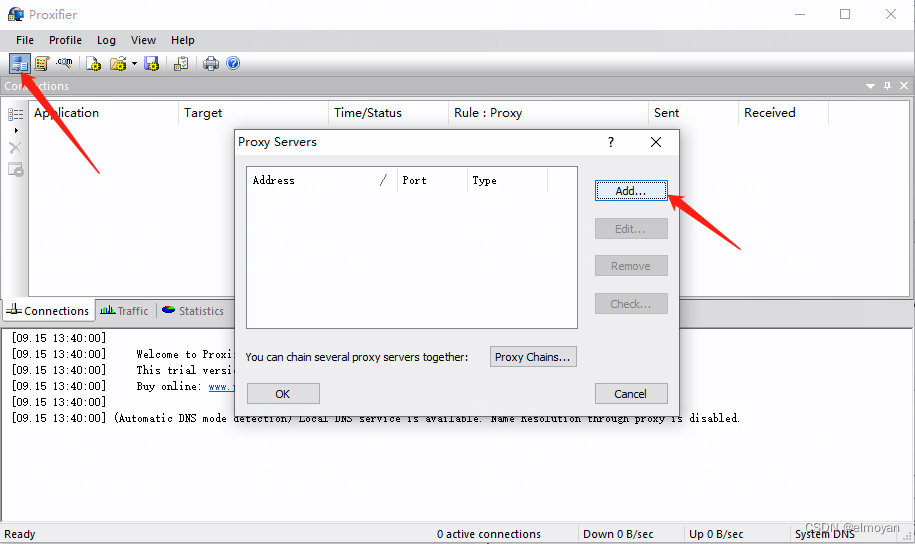This screenshot has height=544, width=915.
Task: Click the Time/Status column header
Action: click(388, 113)
